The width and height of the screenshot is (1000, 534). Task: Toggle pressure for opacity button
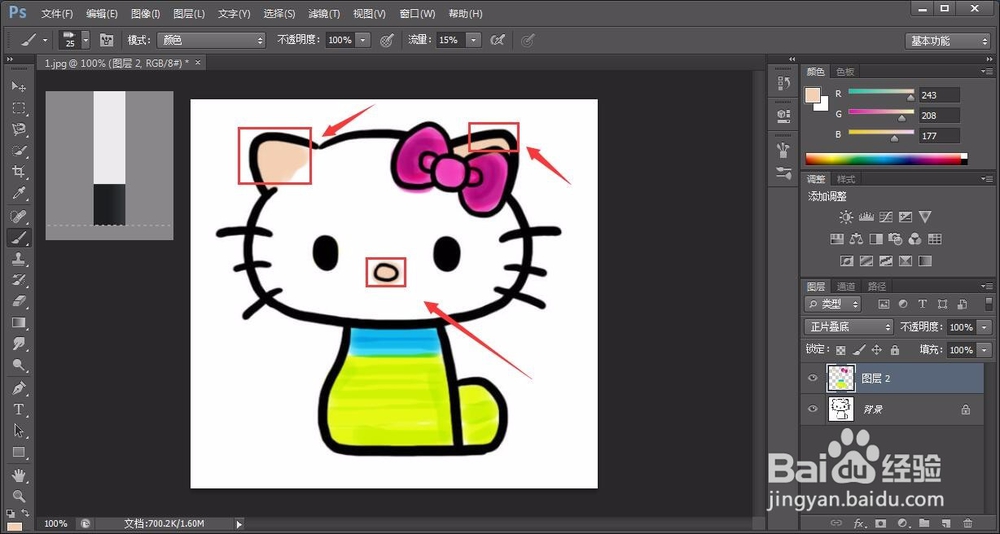(386, 40)
